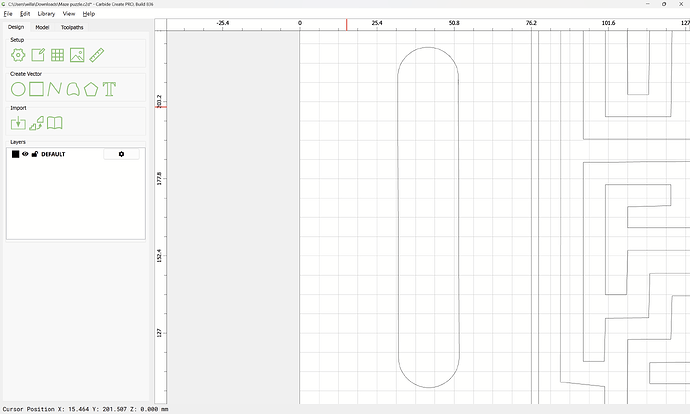Toggle lock on DEFAULT layer

[35, 154]
